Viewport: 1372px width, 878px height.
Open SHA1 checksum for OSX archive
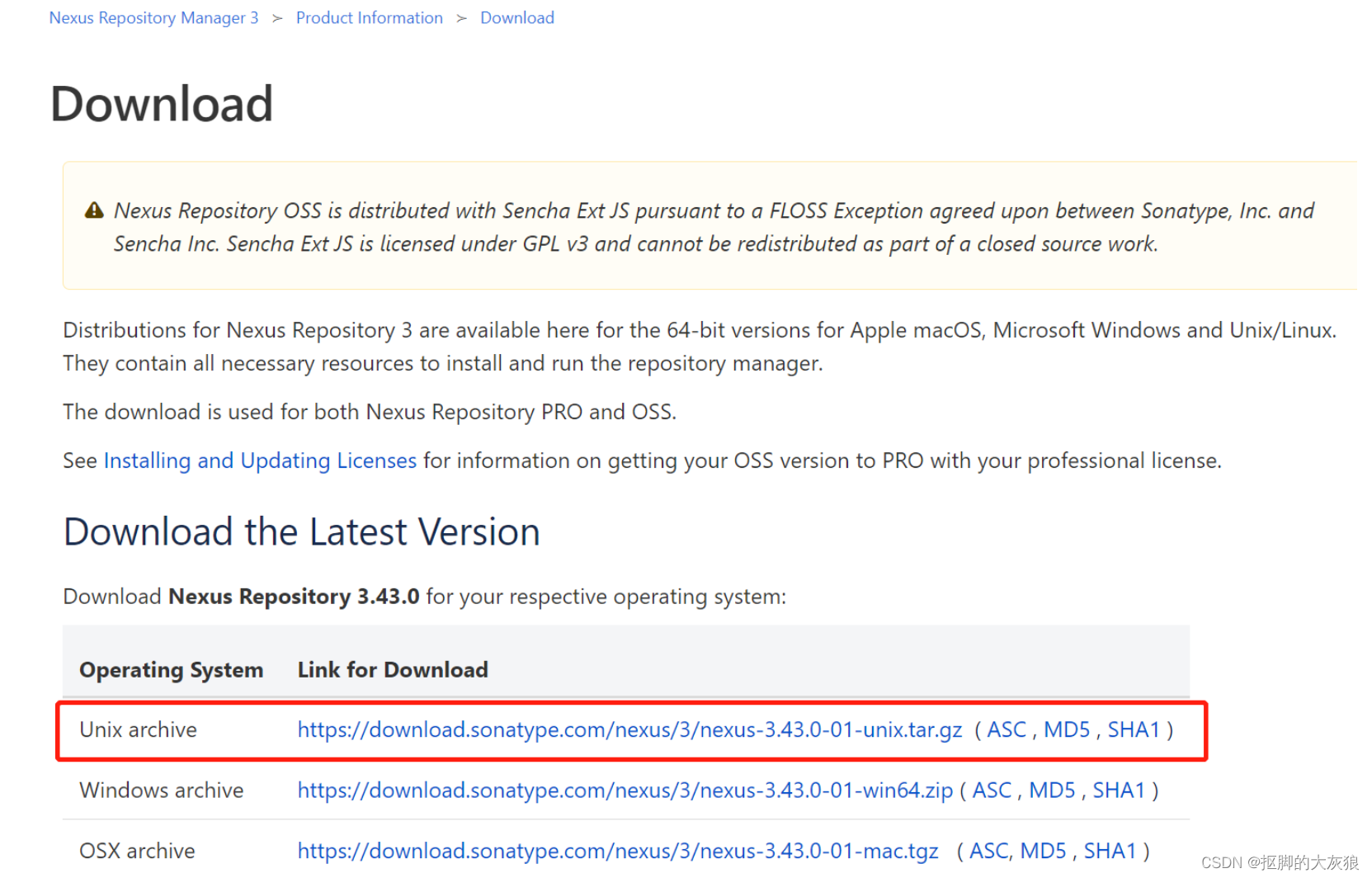(1110, 851)
